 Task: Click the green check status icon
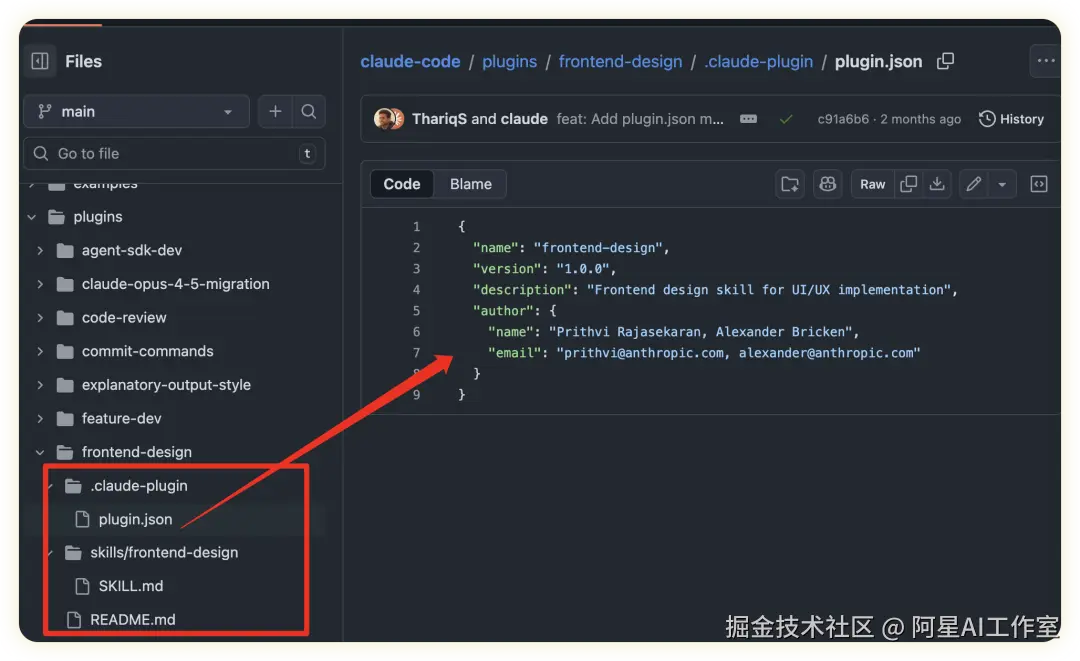click(786, 120)
